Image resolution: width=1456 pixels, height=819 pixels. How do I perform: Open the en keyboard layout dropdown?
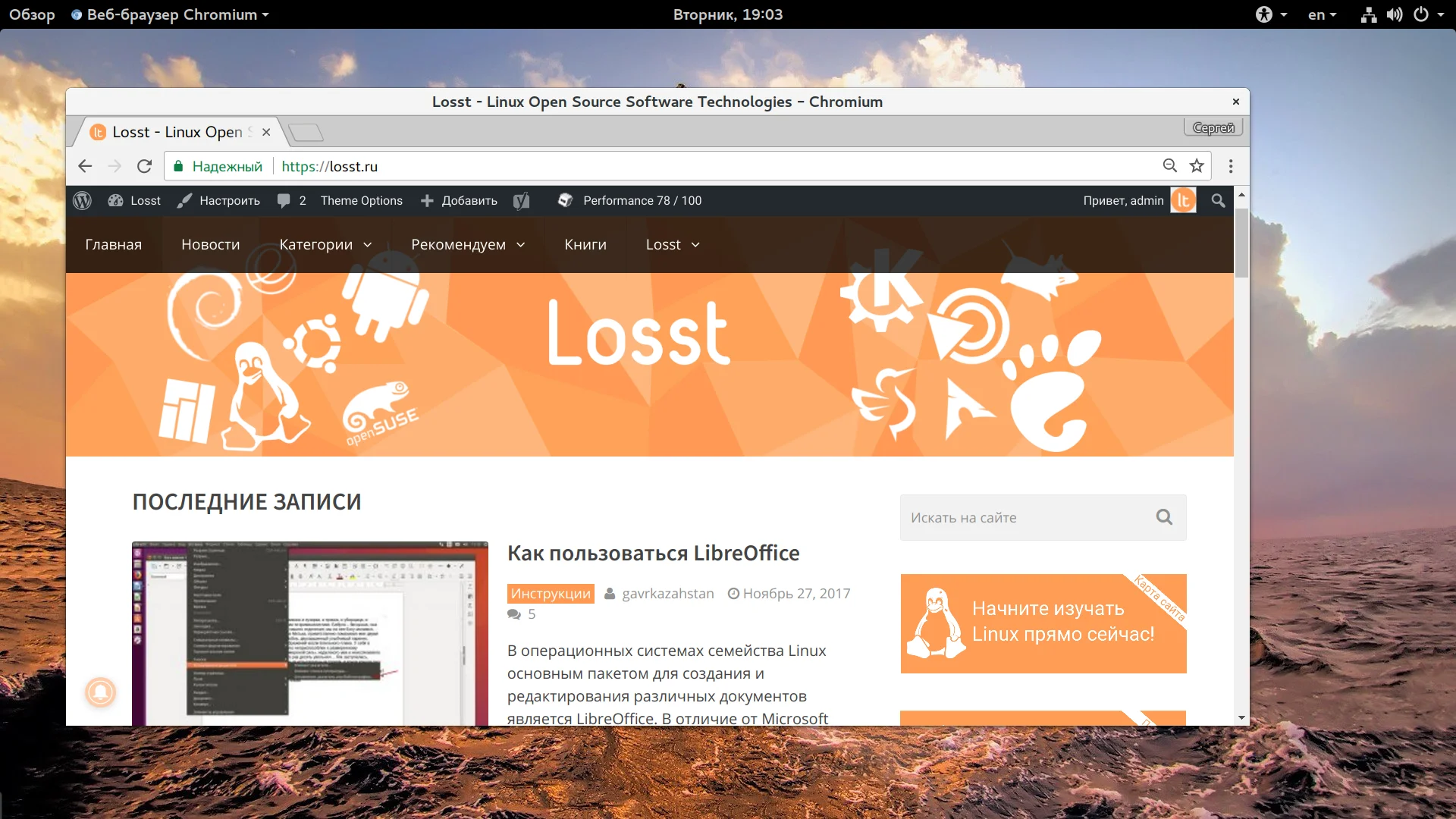(x=1322, y=14)
